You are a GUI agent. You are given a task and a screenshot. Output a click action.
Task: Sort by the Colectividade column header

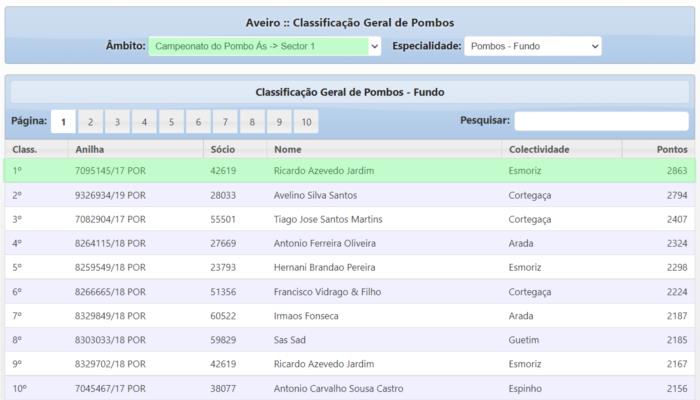[x=538, y=149]
